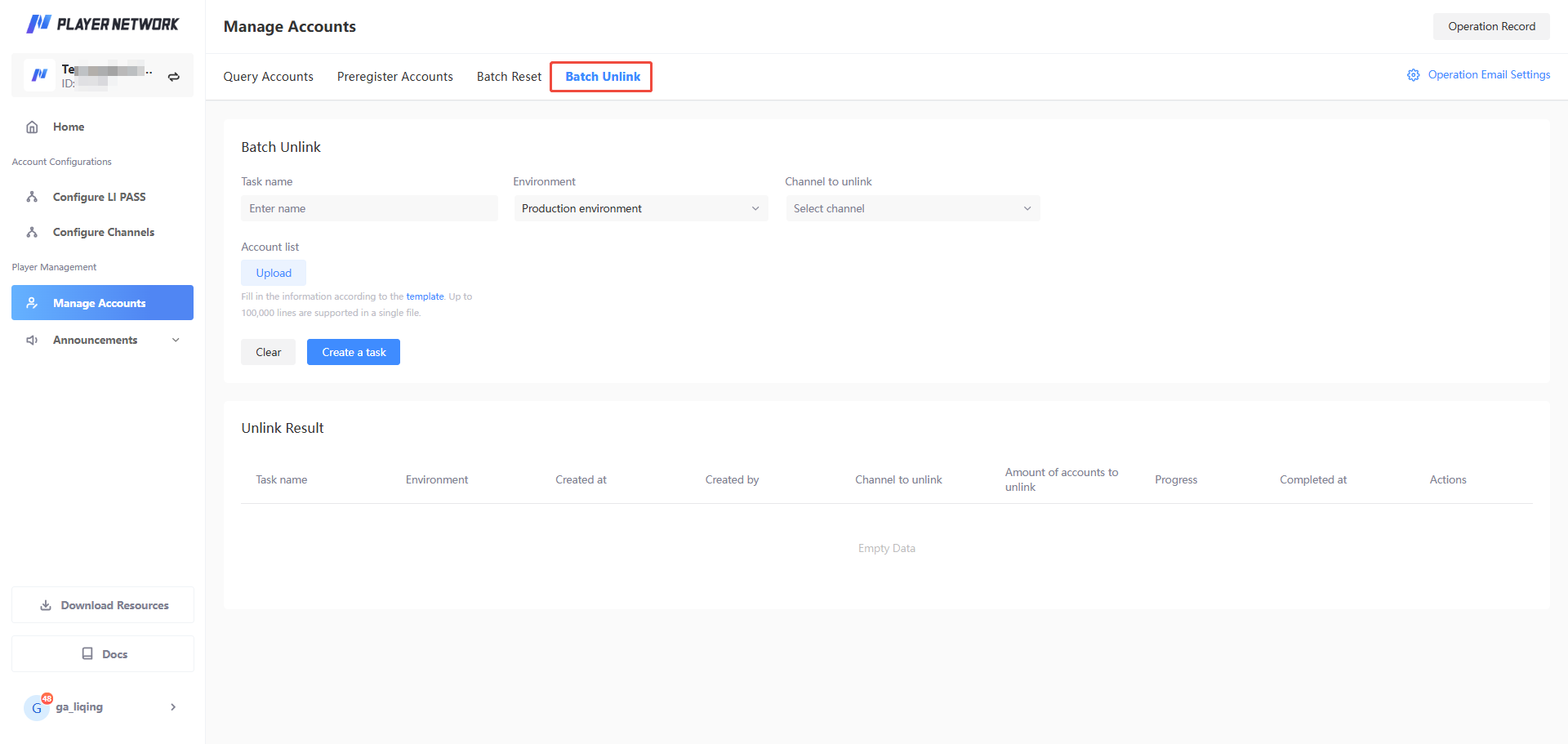Click the Home house icon
This screenshot has width=1568, height=744.
tap(33, 127)
